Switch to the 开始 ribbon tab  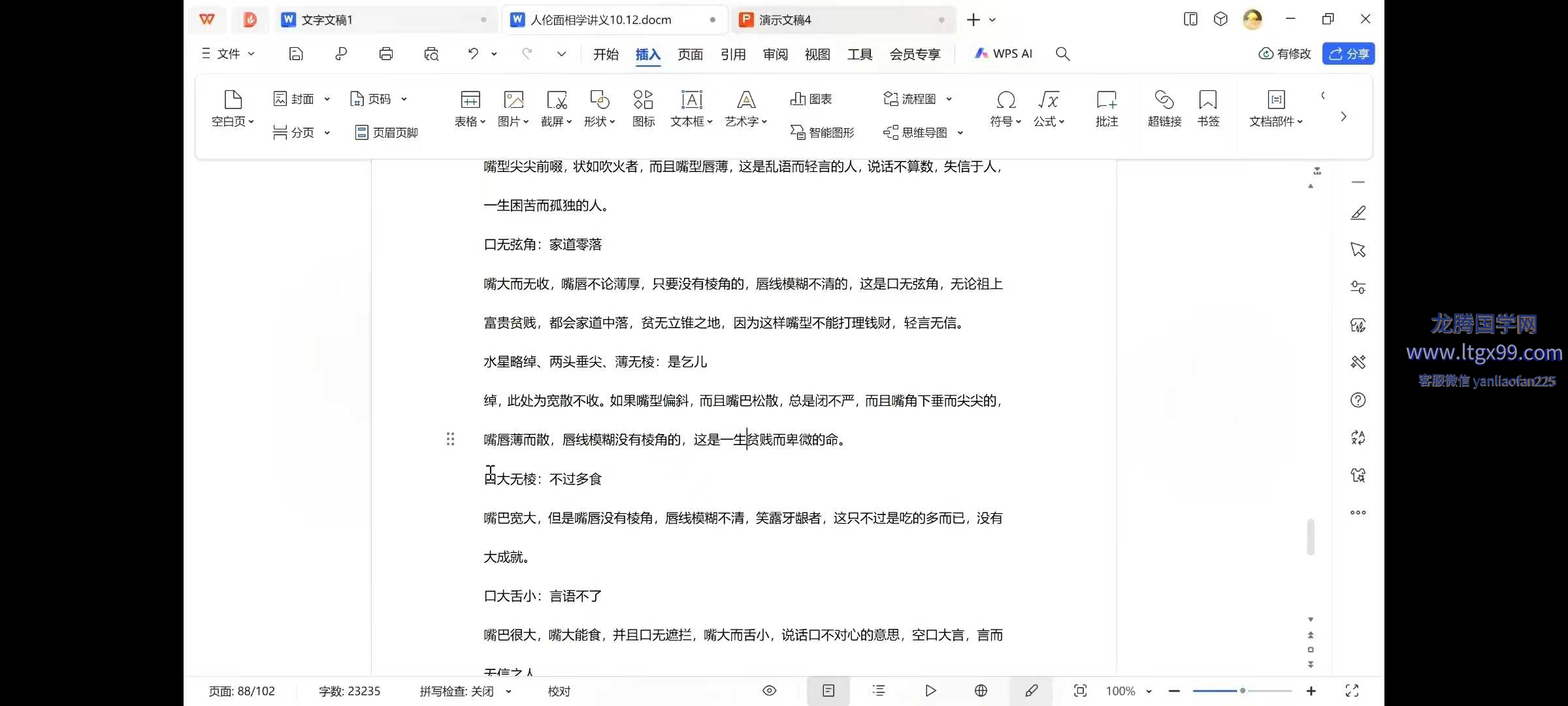606,54
